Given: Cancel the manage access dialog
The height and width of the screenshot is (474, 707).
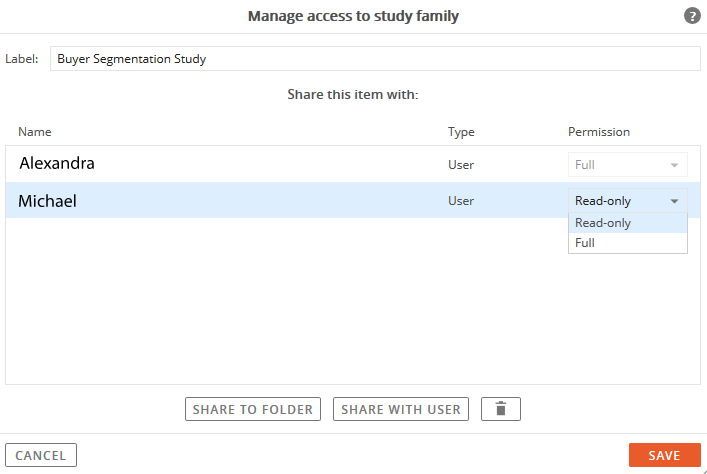Looking at the screenshot, I should [41, 455].
